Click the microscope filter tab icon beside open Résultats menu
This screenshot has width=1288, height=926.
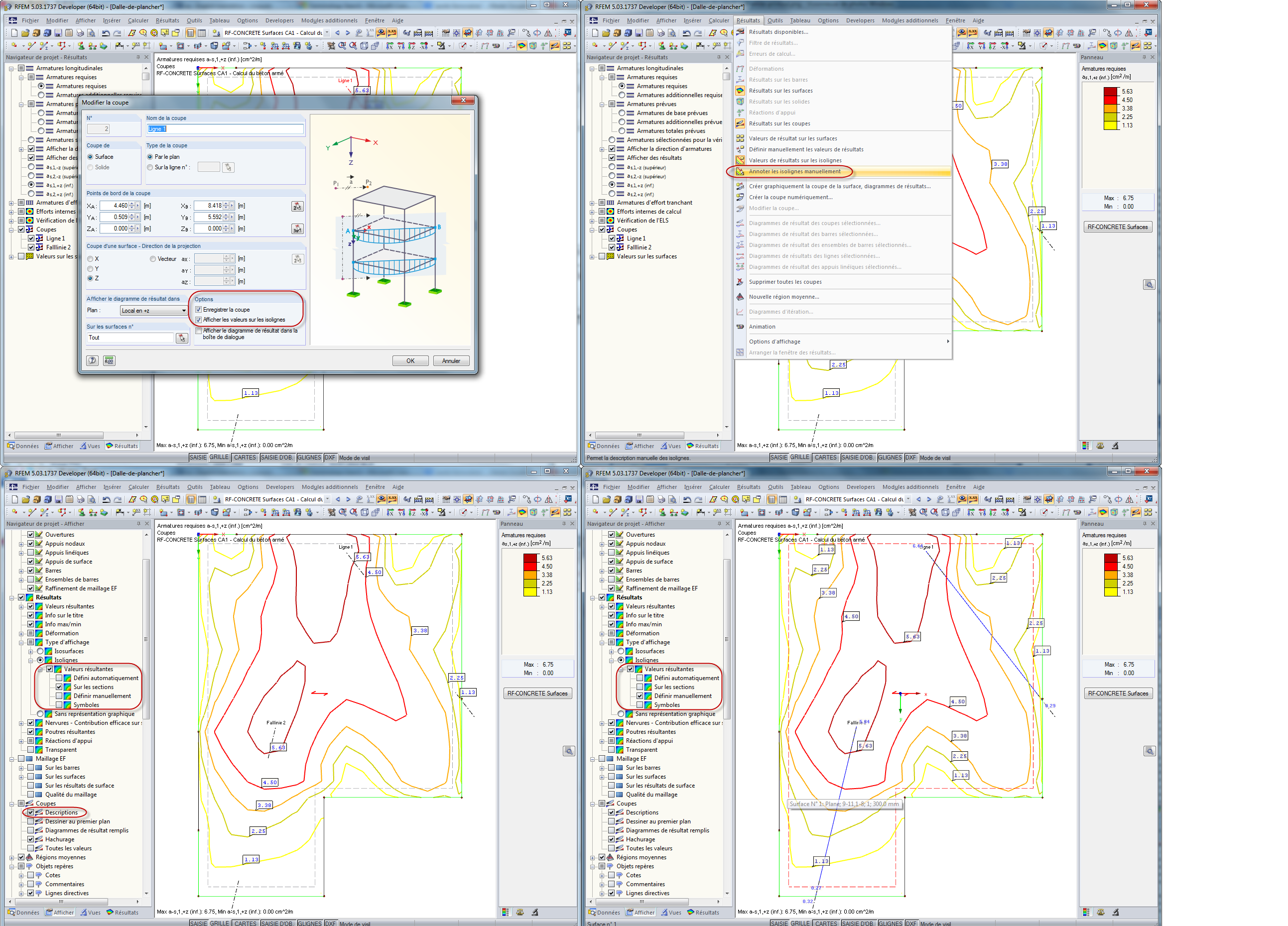(x=1115, y=446)
